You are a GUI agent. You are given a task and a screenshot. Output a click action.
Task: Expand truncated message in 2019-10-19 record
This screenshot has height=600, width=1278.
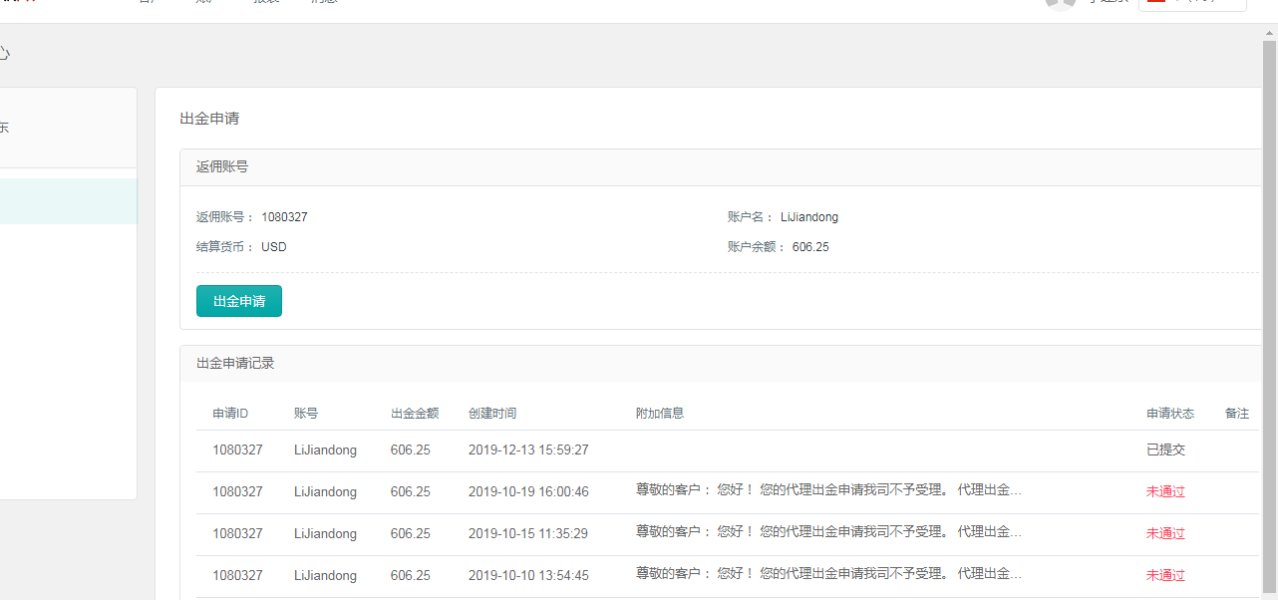tap(828, 491)
